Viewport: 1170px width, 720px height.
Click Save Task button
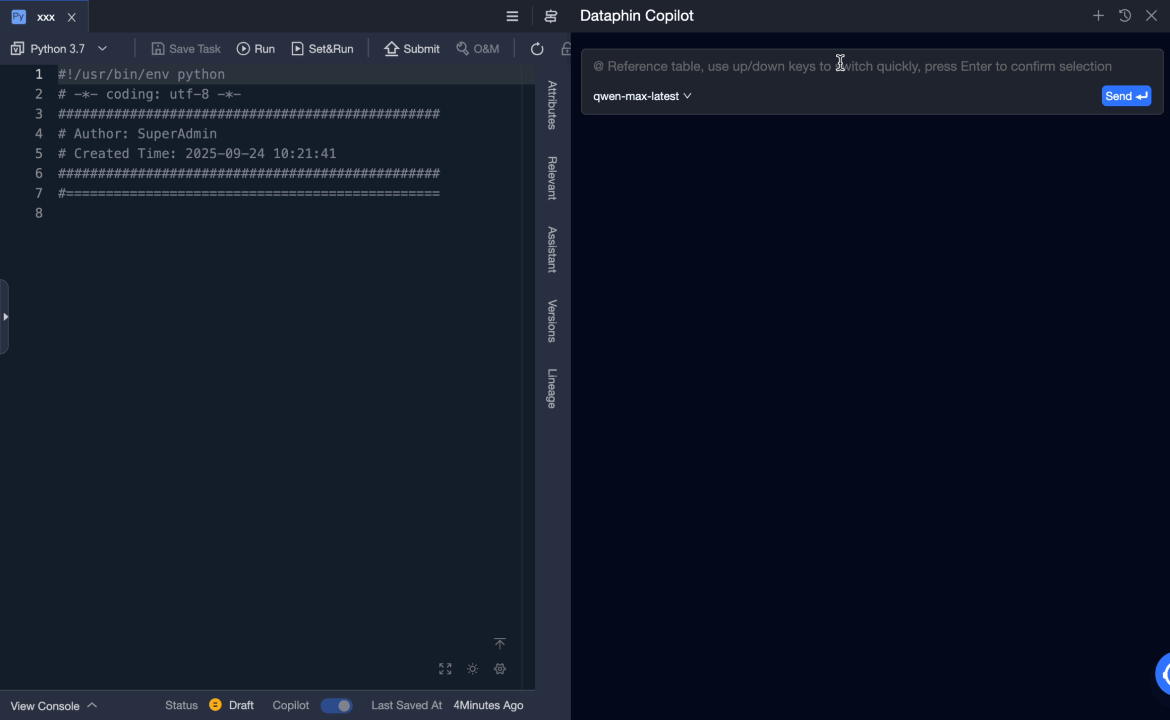186,48
